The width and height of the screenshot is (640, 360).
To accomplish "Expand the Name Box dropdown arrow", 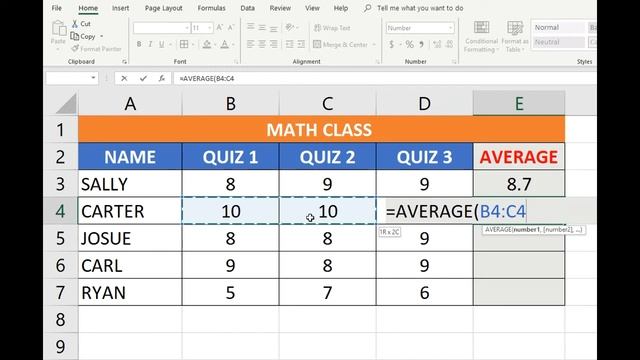I will (93, 78).
